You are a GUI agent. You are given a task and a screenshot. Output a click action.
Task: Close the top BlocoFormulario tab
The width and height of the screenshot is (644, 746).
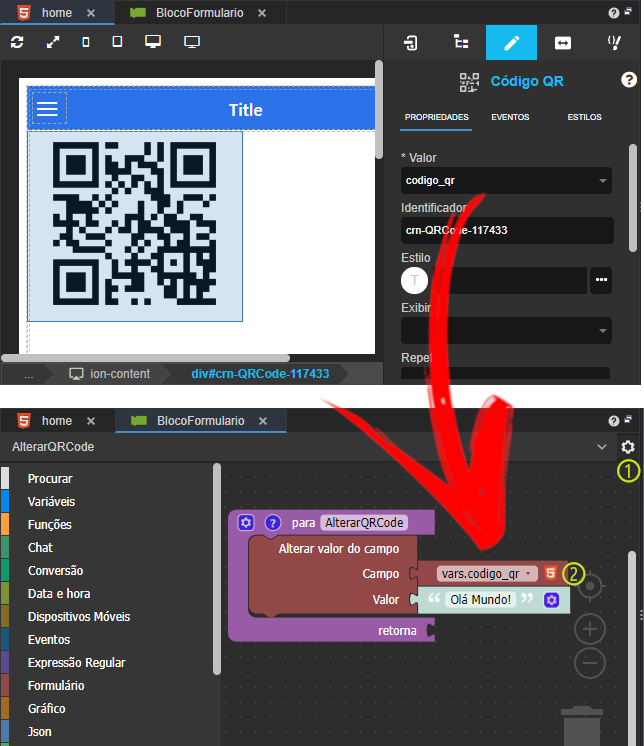tap(262, 13)
